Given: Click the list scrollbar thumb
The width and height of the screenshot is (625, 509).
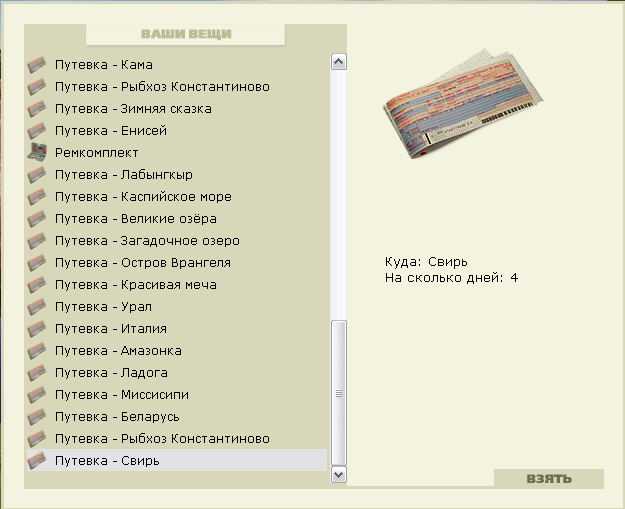Looking at the screenshot, I should [338, 393].
